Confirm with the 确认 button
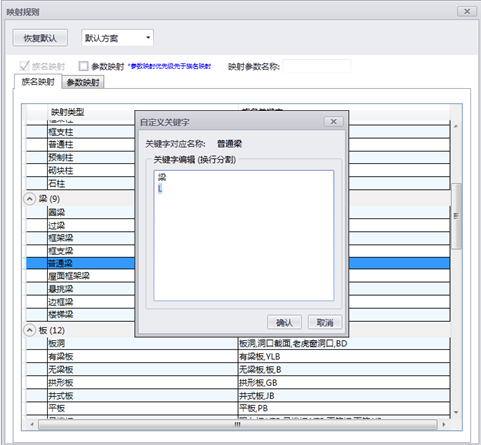Image resolution: width=481 pixels, height=445 pixels. point(284,322)
